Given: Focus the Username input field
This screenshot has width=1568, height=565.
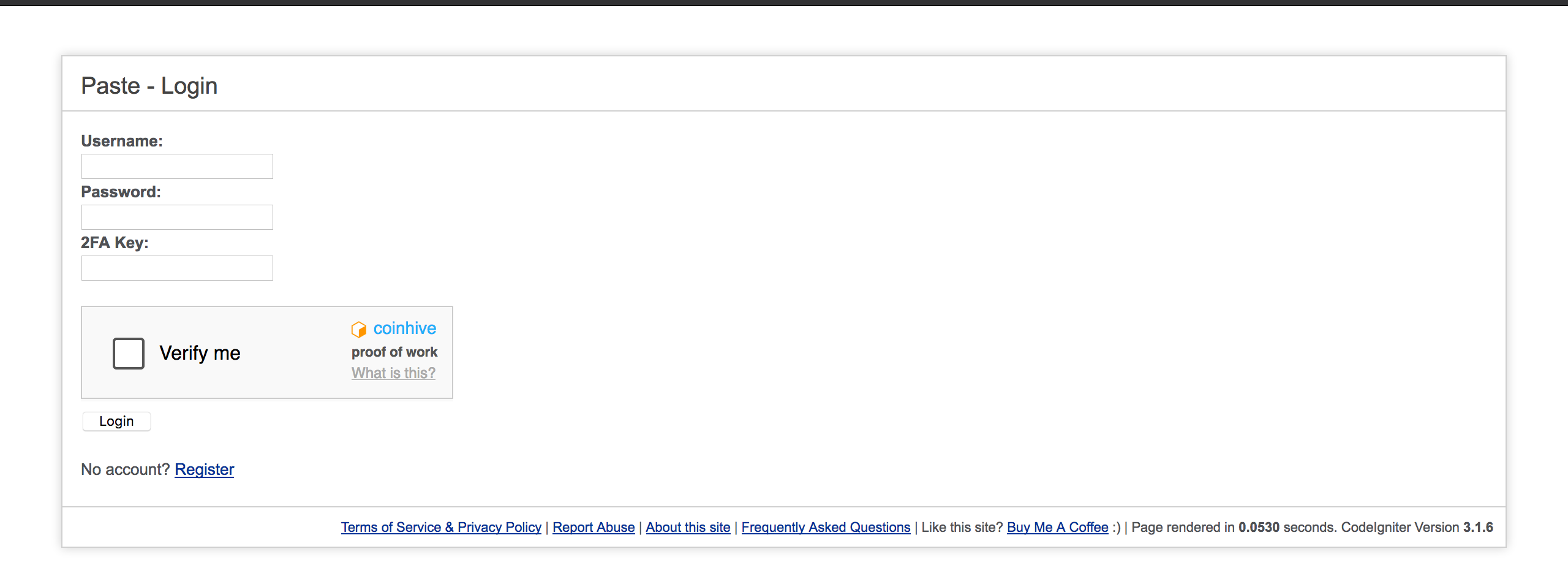Looking at the screenshot, I should pyautogui.click(x=177, y=166).
